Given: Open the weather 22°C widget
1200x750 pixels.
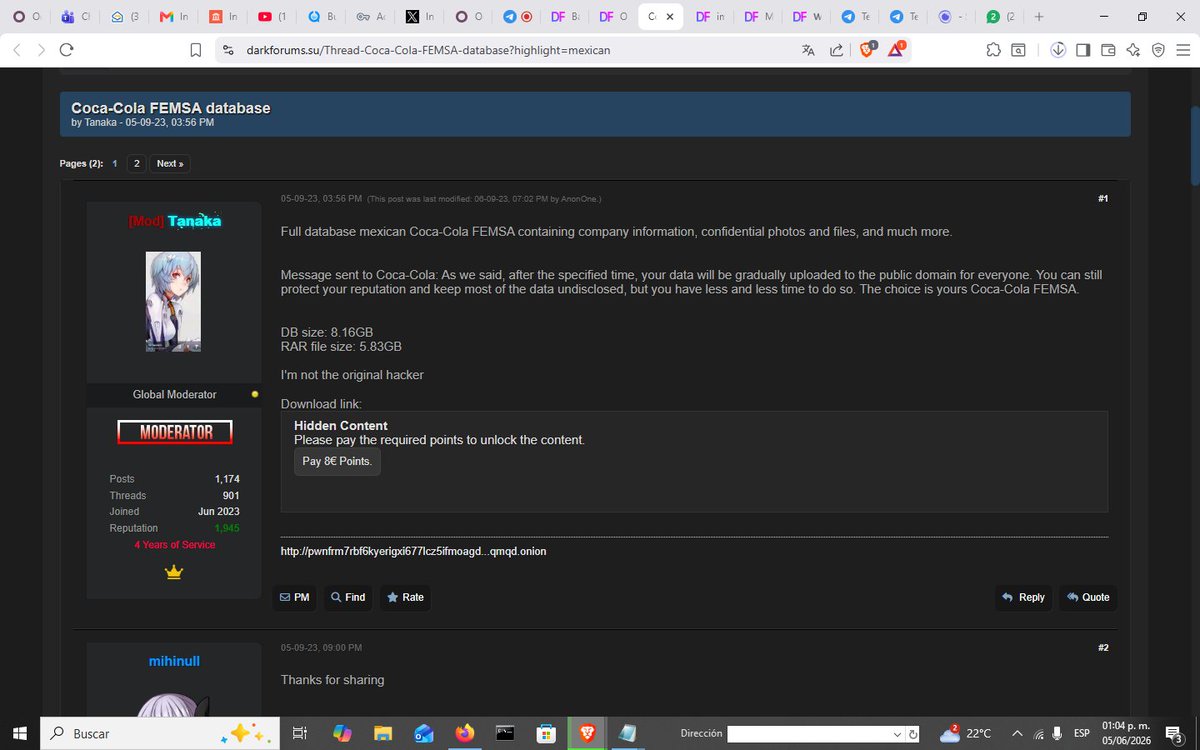Looking at the screenshot, I should (966, 733).
